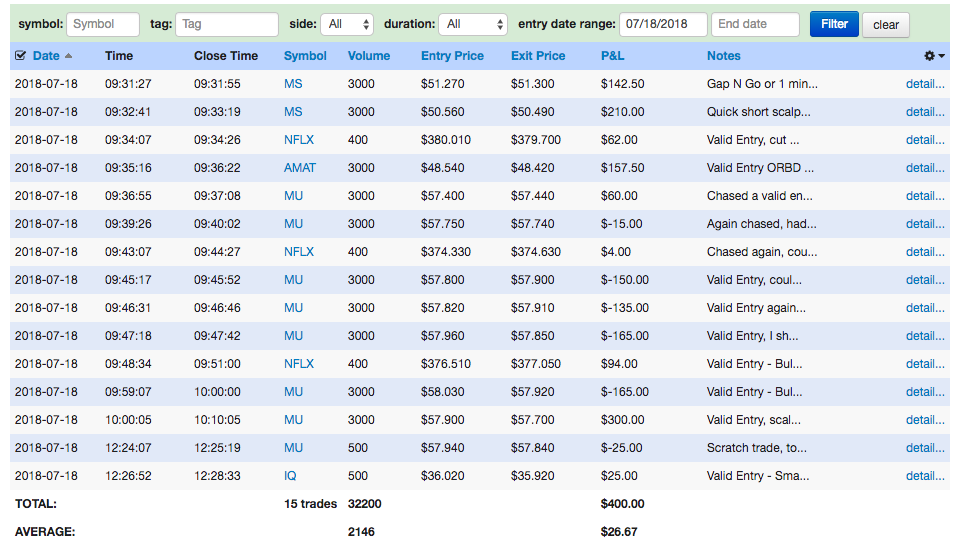Click the P&L value $210.00
The height and width of the screenshot is (548, 959).
623,112
